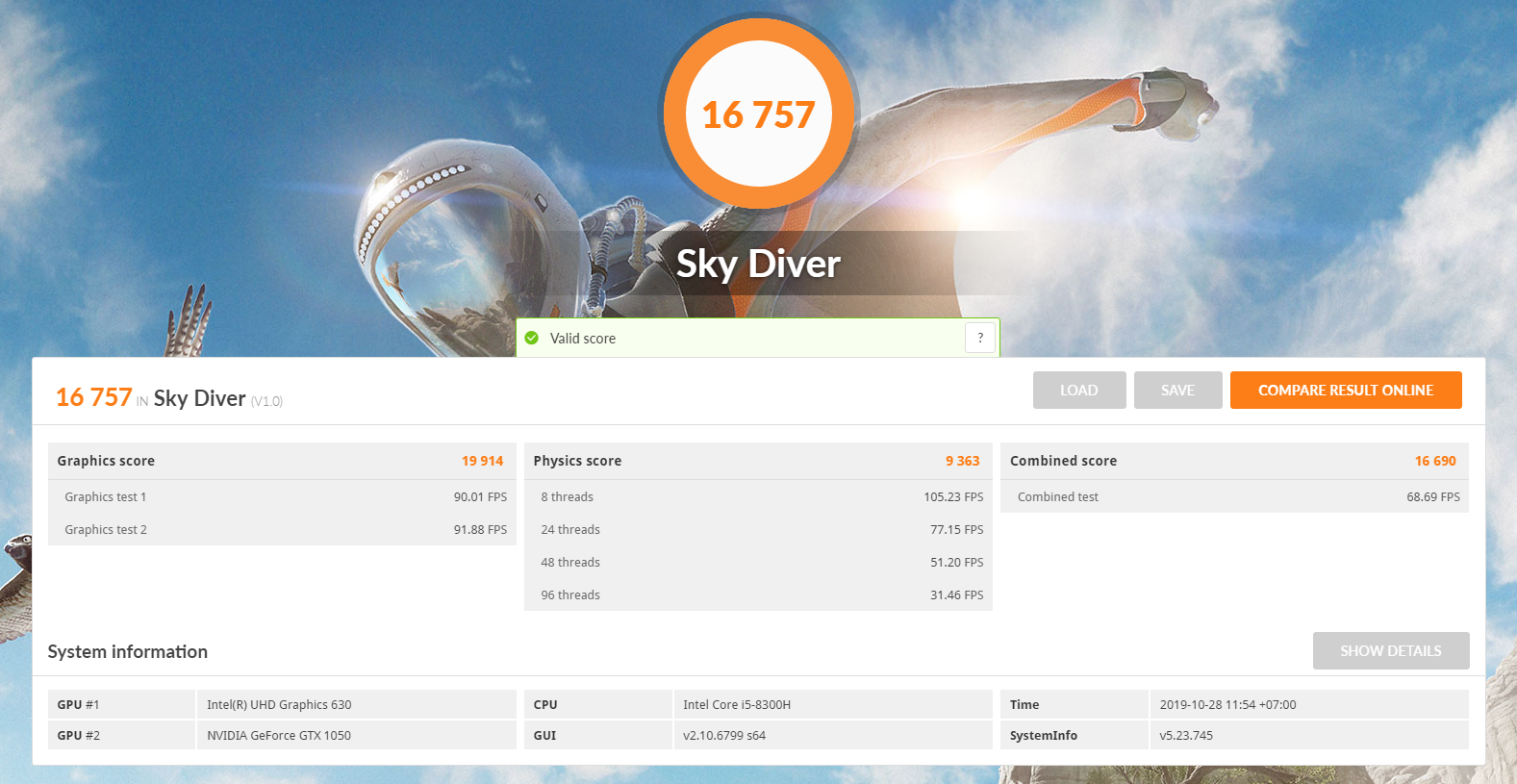Screen dimensions: 1517x784
Task: Click the Graphics score header
Action: [x=281, y=461]
